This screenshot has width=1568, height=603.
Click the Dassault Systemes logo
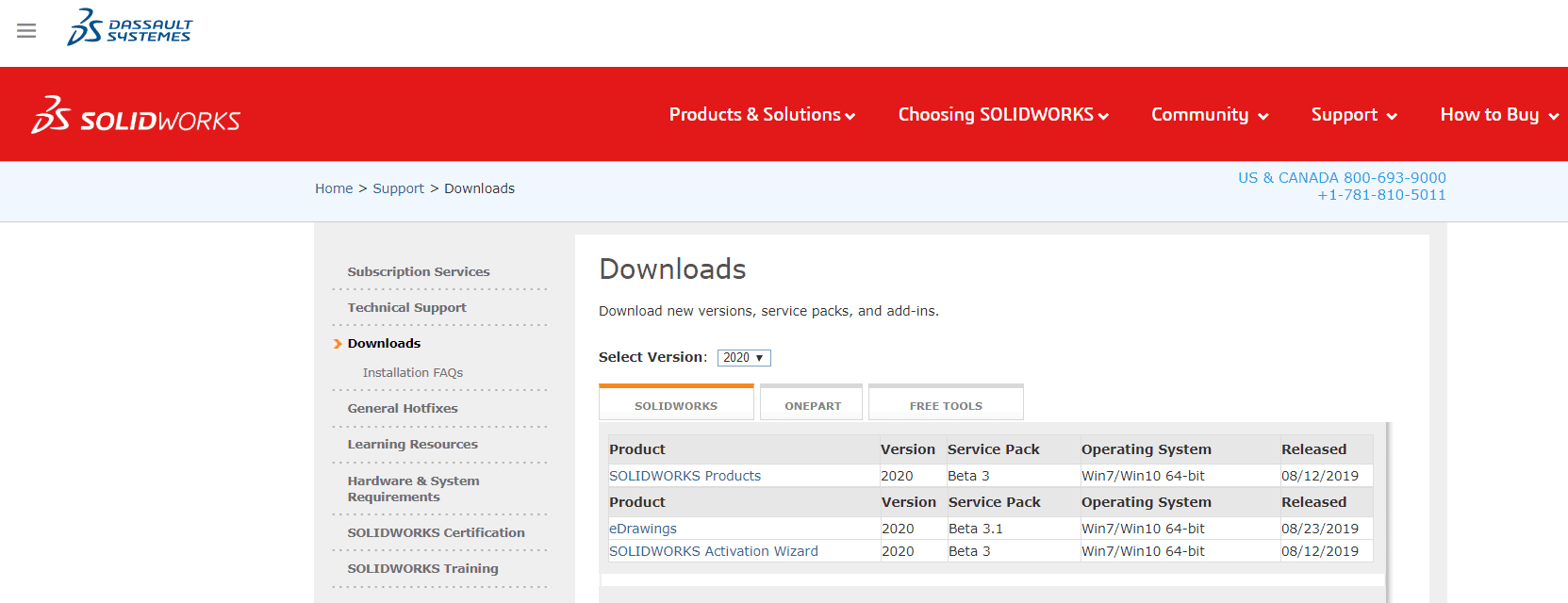click(130, 27)
